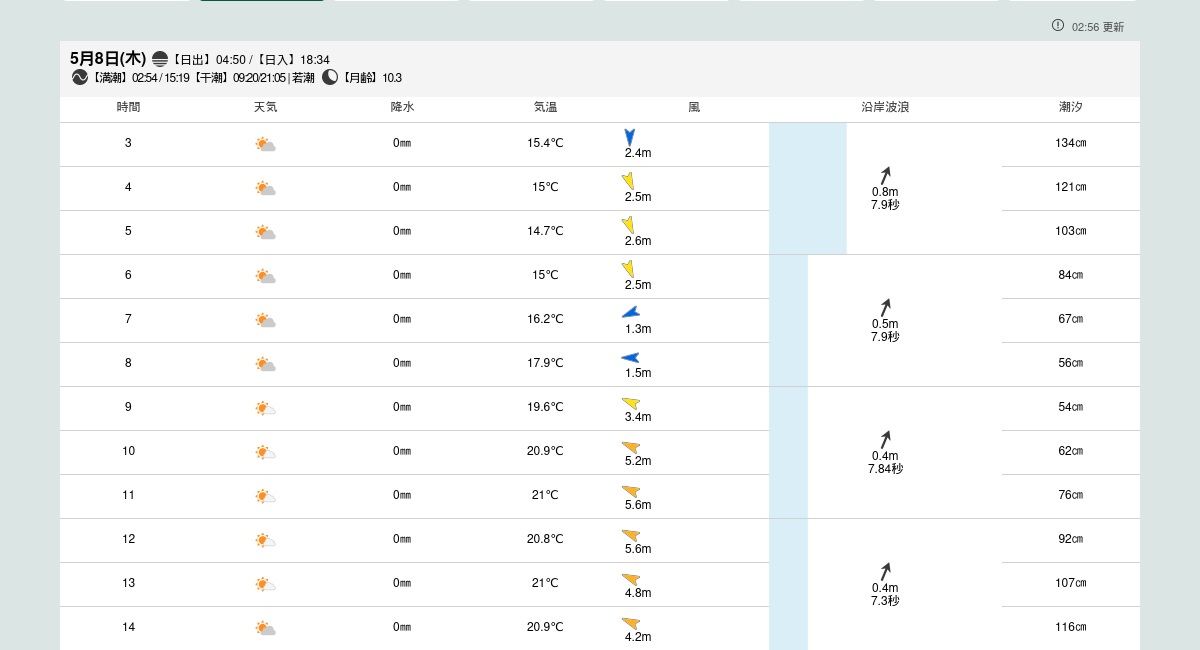Click the wave direction arrow above 0.8m
This screenshot has height=650, width=1200.
click(885, 175)
